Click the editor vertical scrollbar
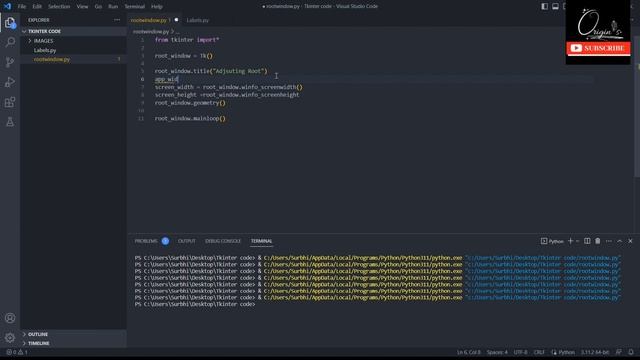The image size is (640, 360). click(637, 106)
